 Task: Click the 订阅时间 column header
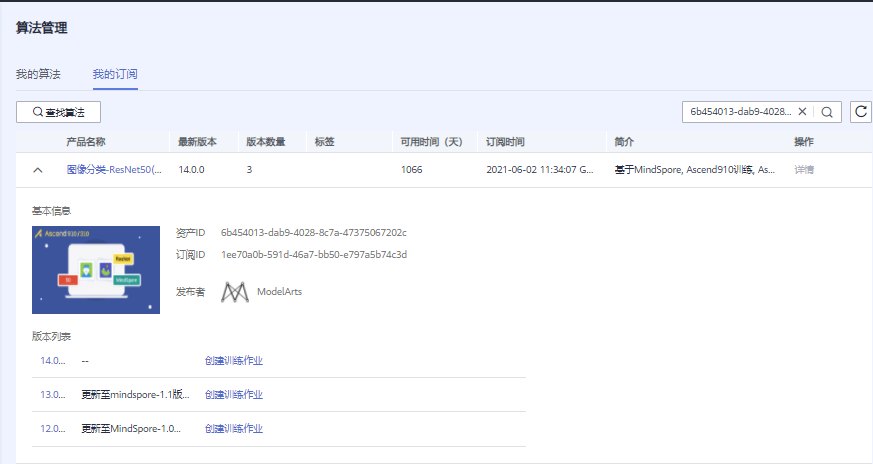point(505,142)
